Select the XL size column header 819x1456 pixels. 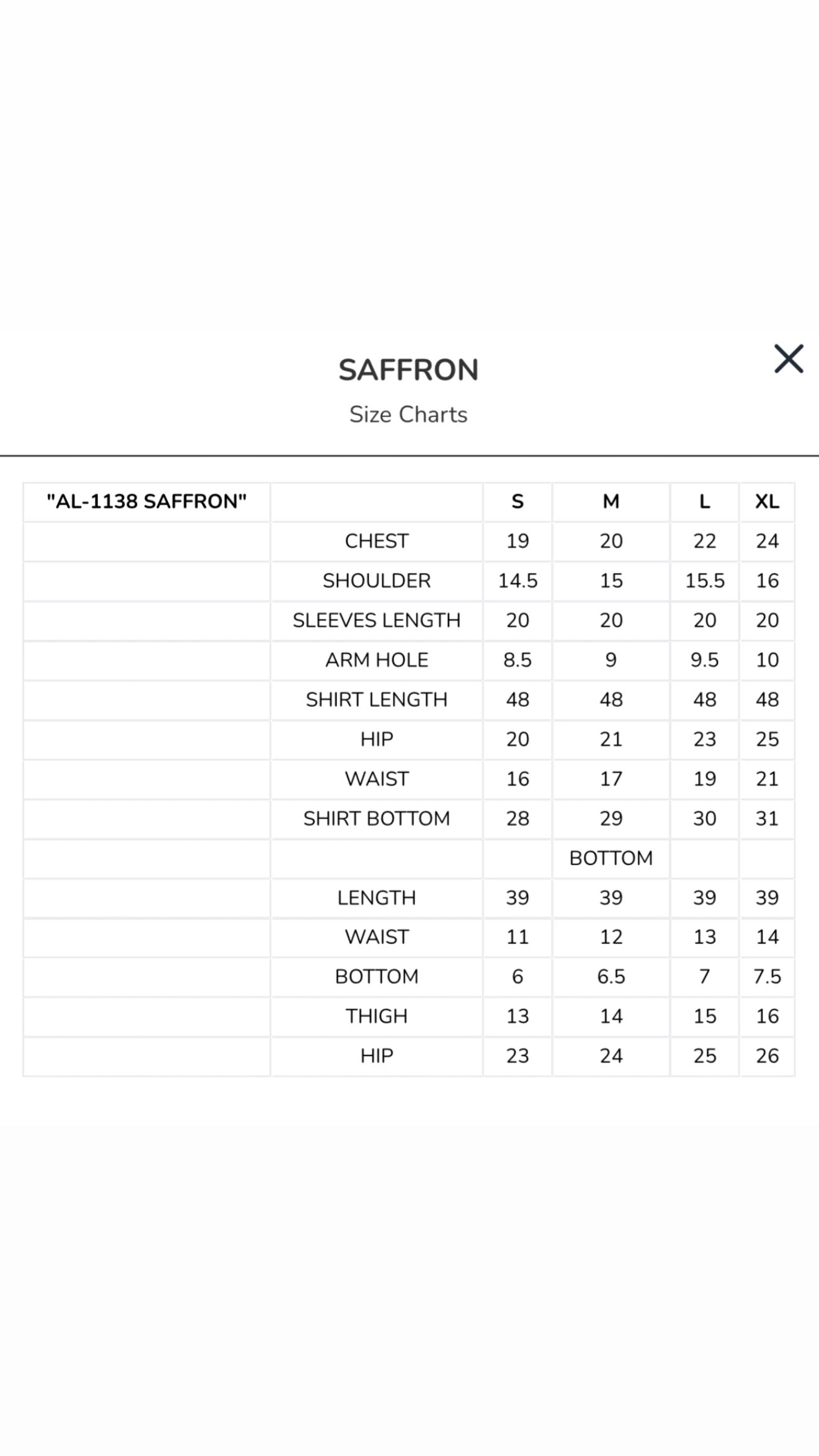click(x=768, y=501)
